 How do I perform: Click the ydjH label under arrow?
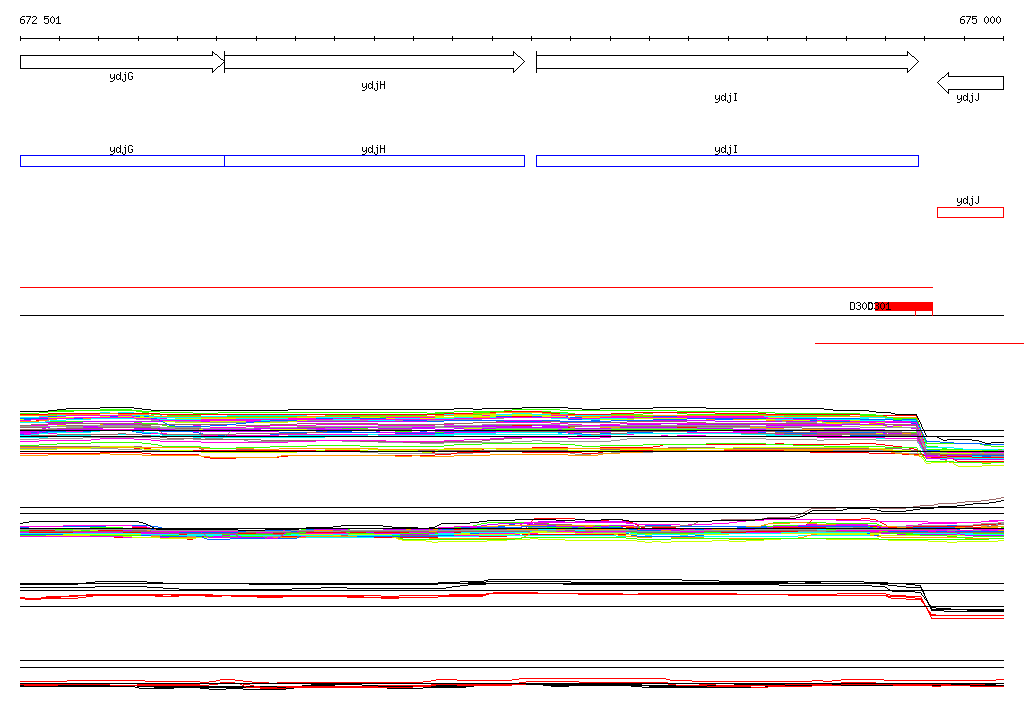pyautogui.click(x=374, y=86)
